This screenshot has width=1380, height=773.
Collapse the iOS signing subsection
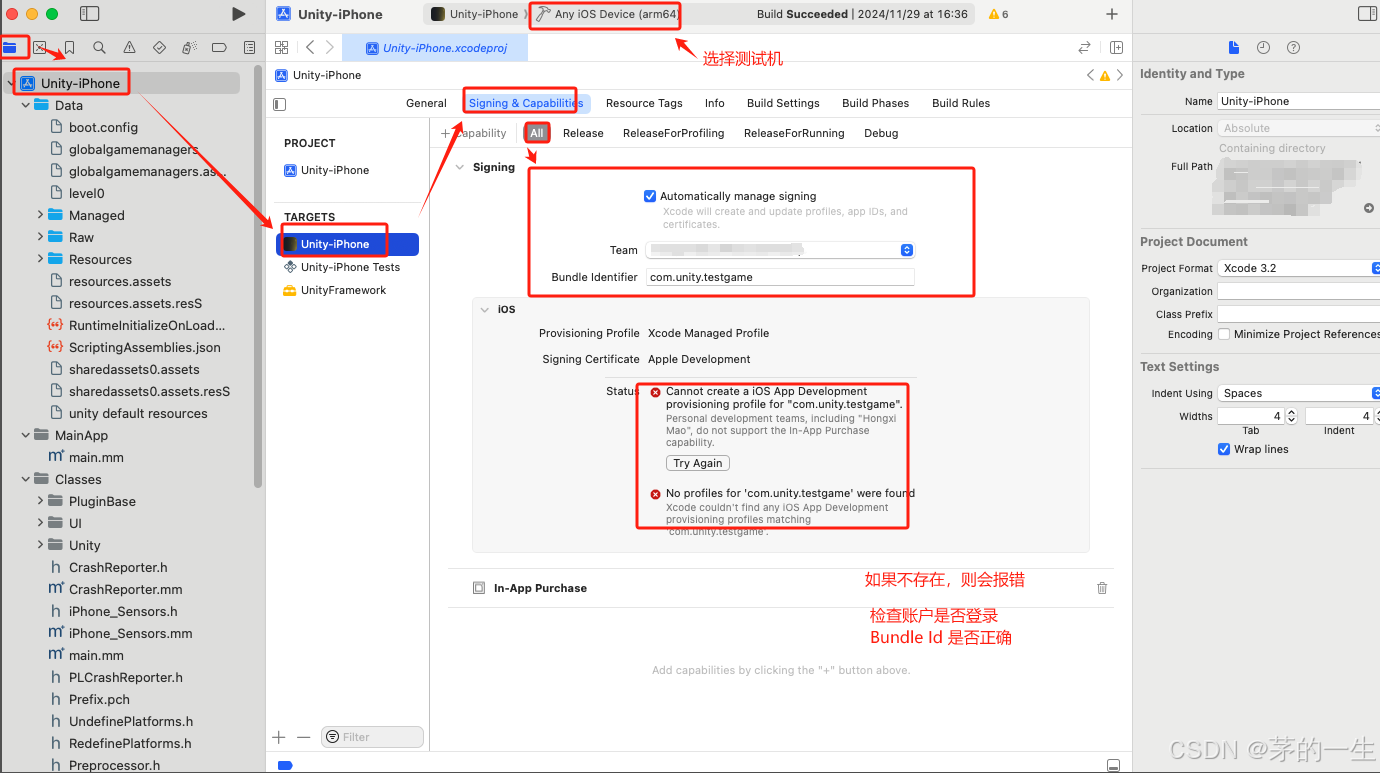click(484, 309)
